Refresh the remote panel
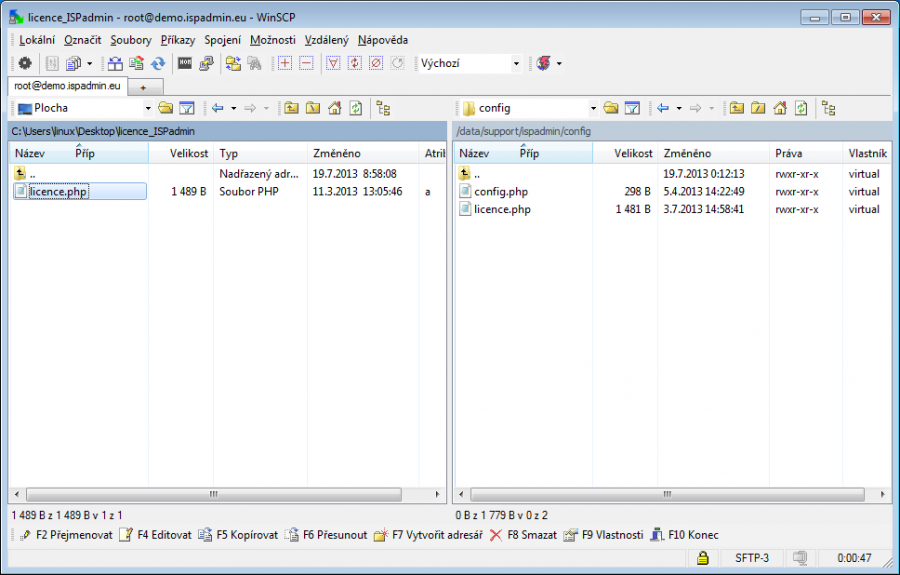 pyautogui.click(x=801, y=108)
